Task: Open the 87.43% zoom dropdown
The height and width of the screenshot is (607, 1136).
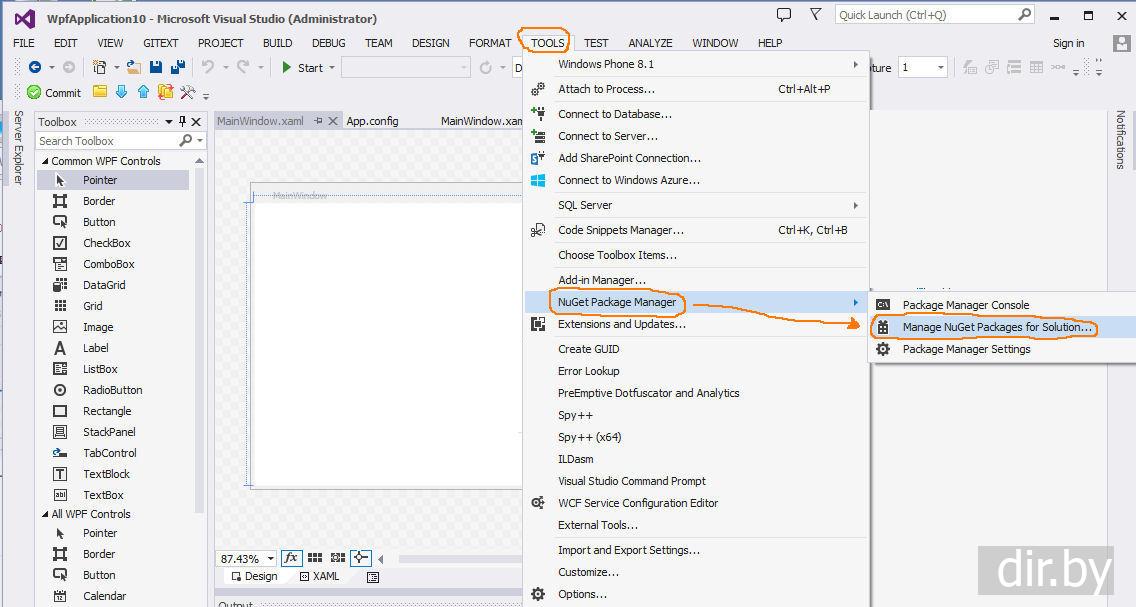Action: pos(268,559)
